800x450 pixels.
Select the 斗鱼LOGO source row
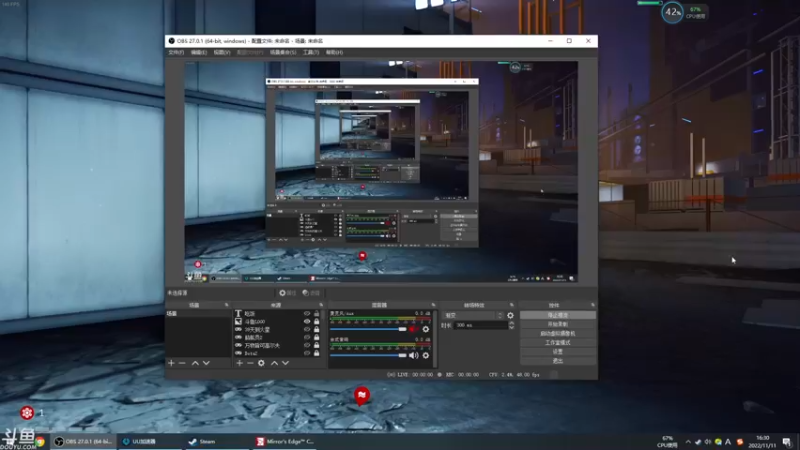click(x=278, y=321)
